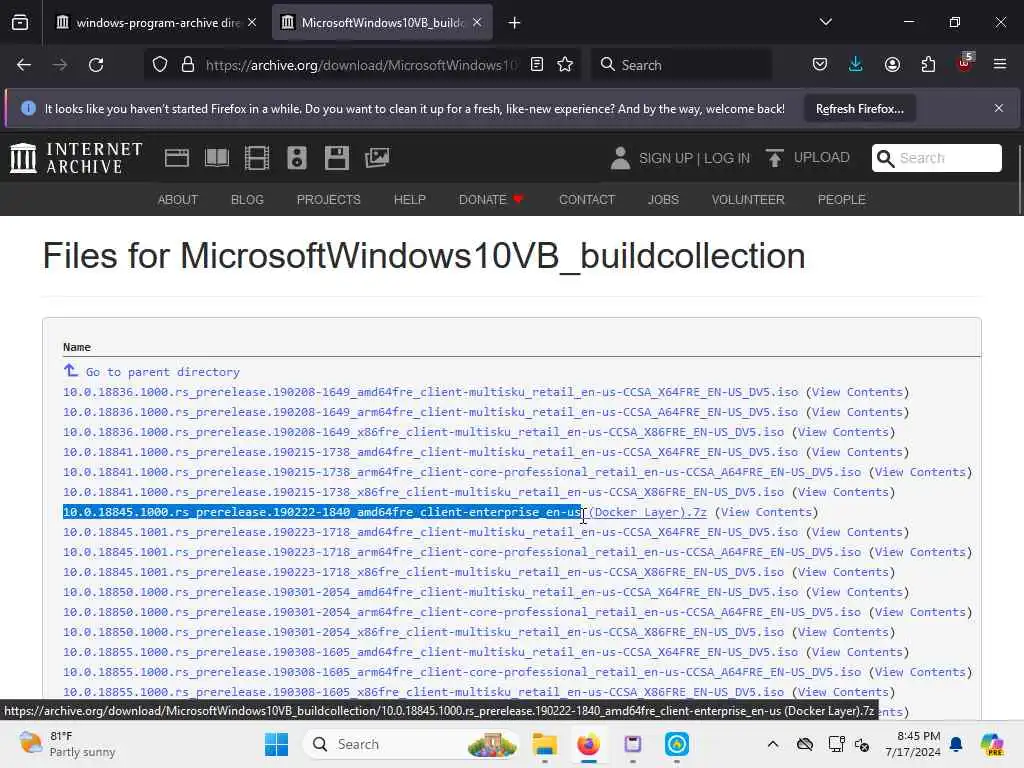Open Firefox View icon at tab bar start
Viewport: 1024px width, 768px height.
pyautogui.click(x=20, y=23)
